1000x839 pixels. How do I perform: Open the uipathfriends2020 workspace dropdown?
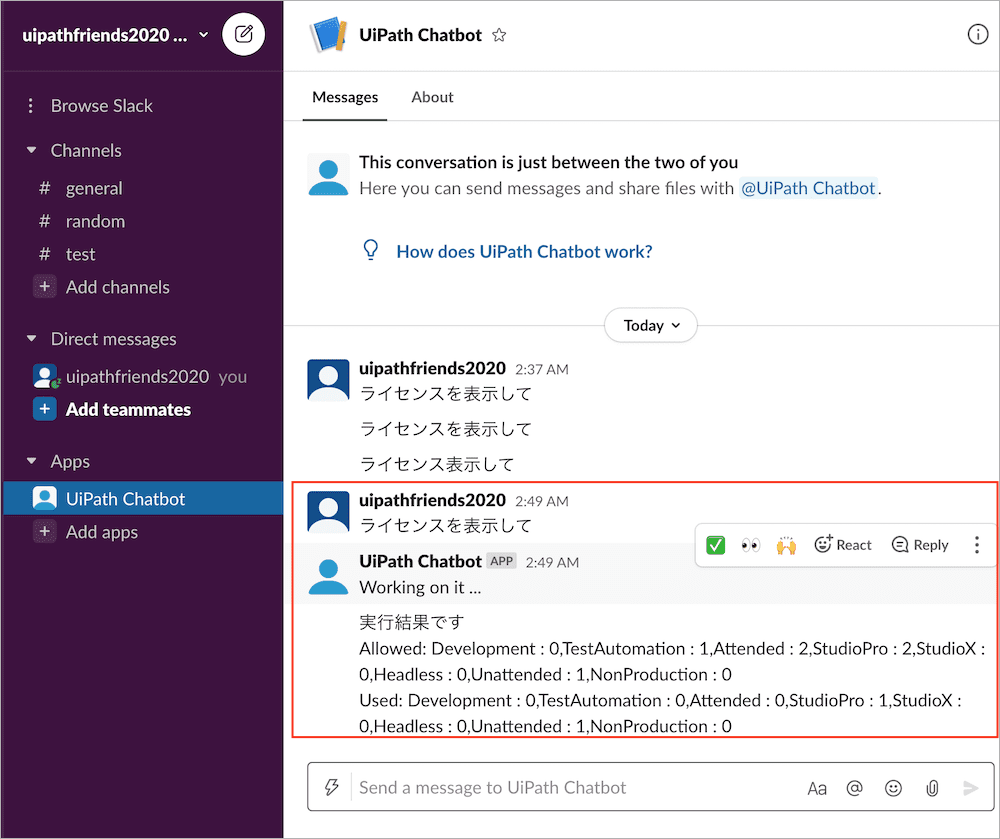click(x=204, y=34)
